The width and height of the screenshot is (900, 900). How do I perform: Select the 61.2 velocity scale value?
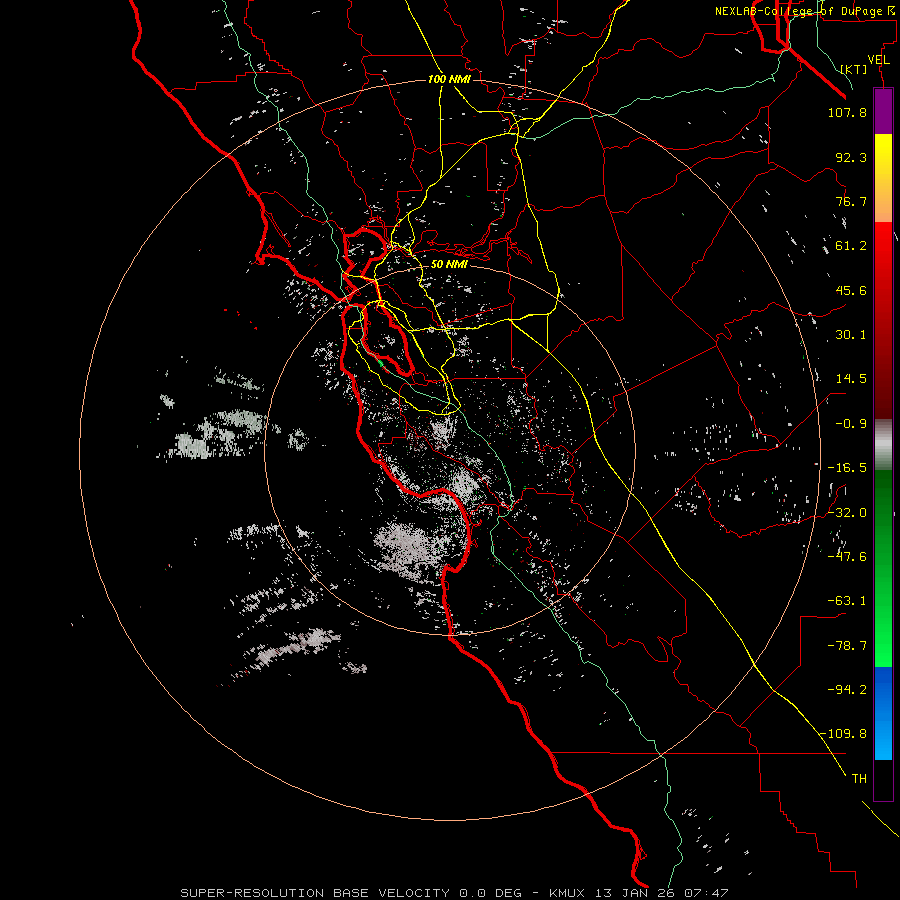tap(851, 246)
